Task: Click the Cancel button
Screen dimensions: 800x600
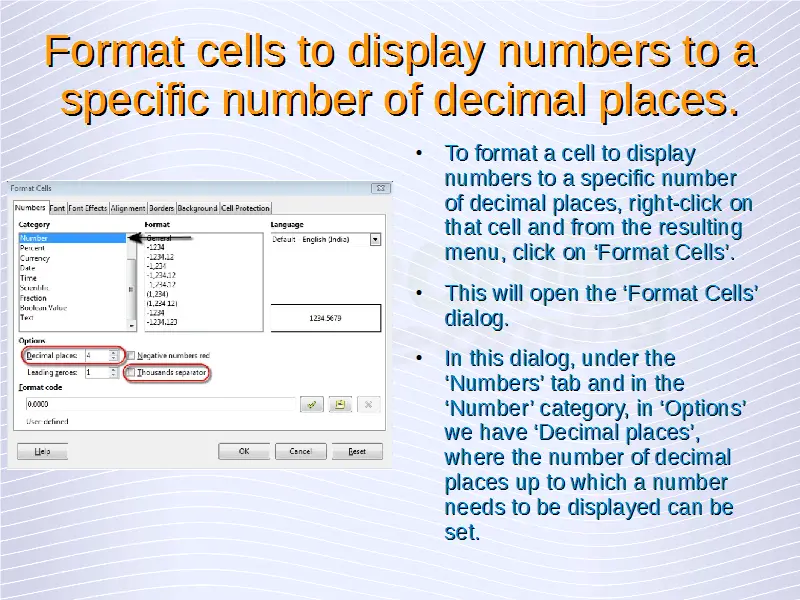Action: point(300,451)
